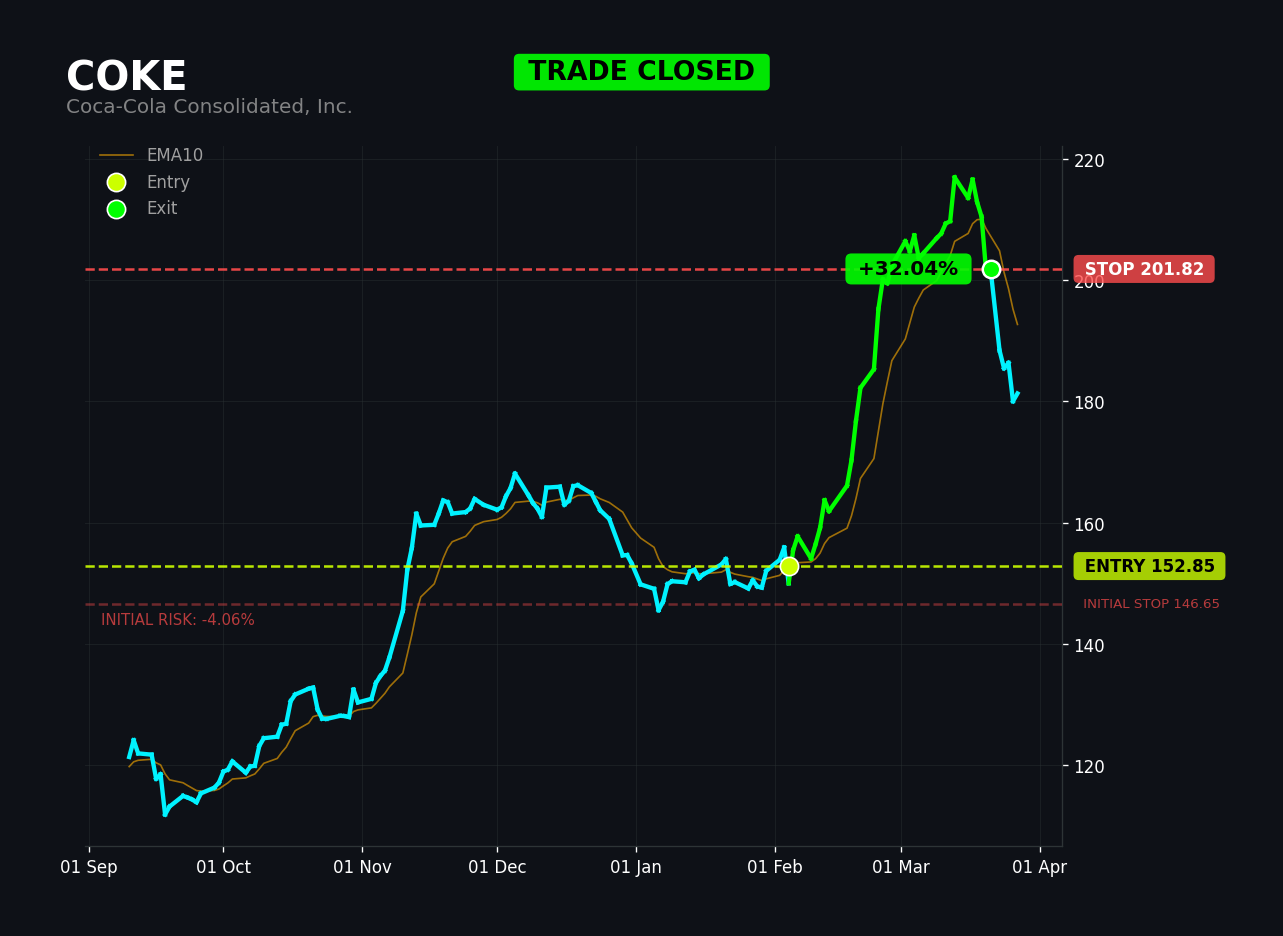Click the 220 price axis label
The image size is (1283, 936).
tap(1089, 160)
